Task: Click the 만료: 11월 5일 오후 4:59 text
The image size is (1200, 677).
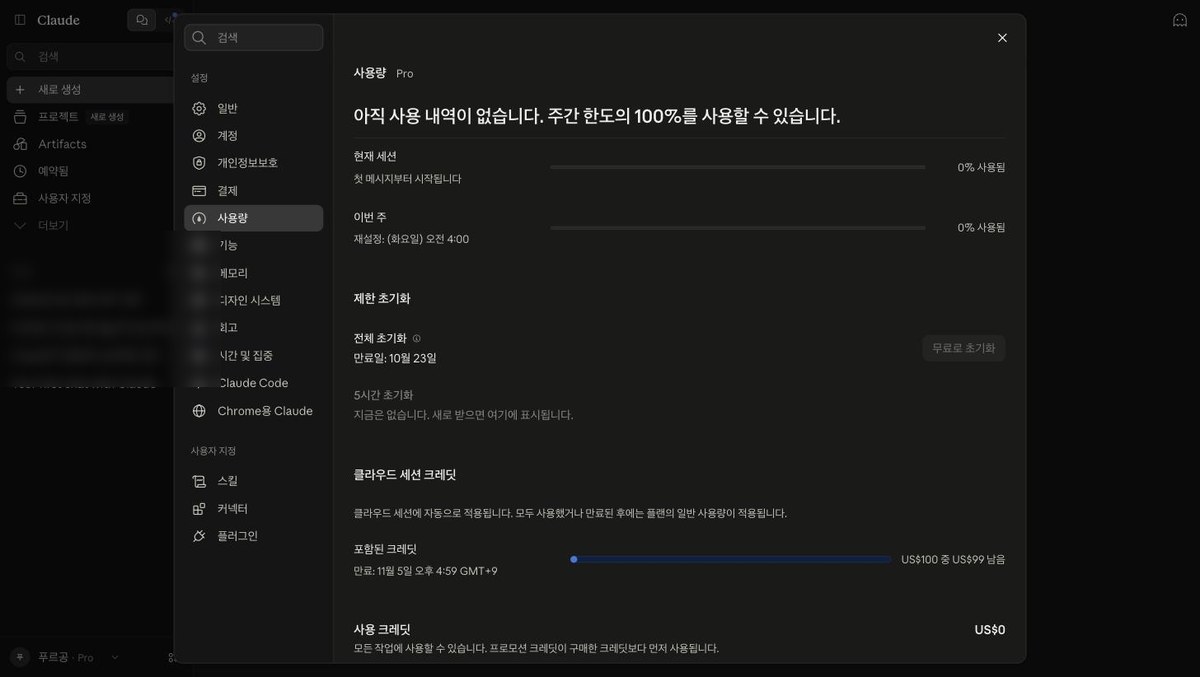Action: point(425,571)
